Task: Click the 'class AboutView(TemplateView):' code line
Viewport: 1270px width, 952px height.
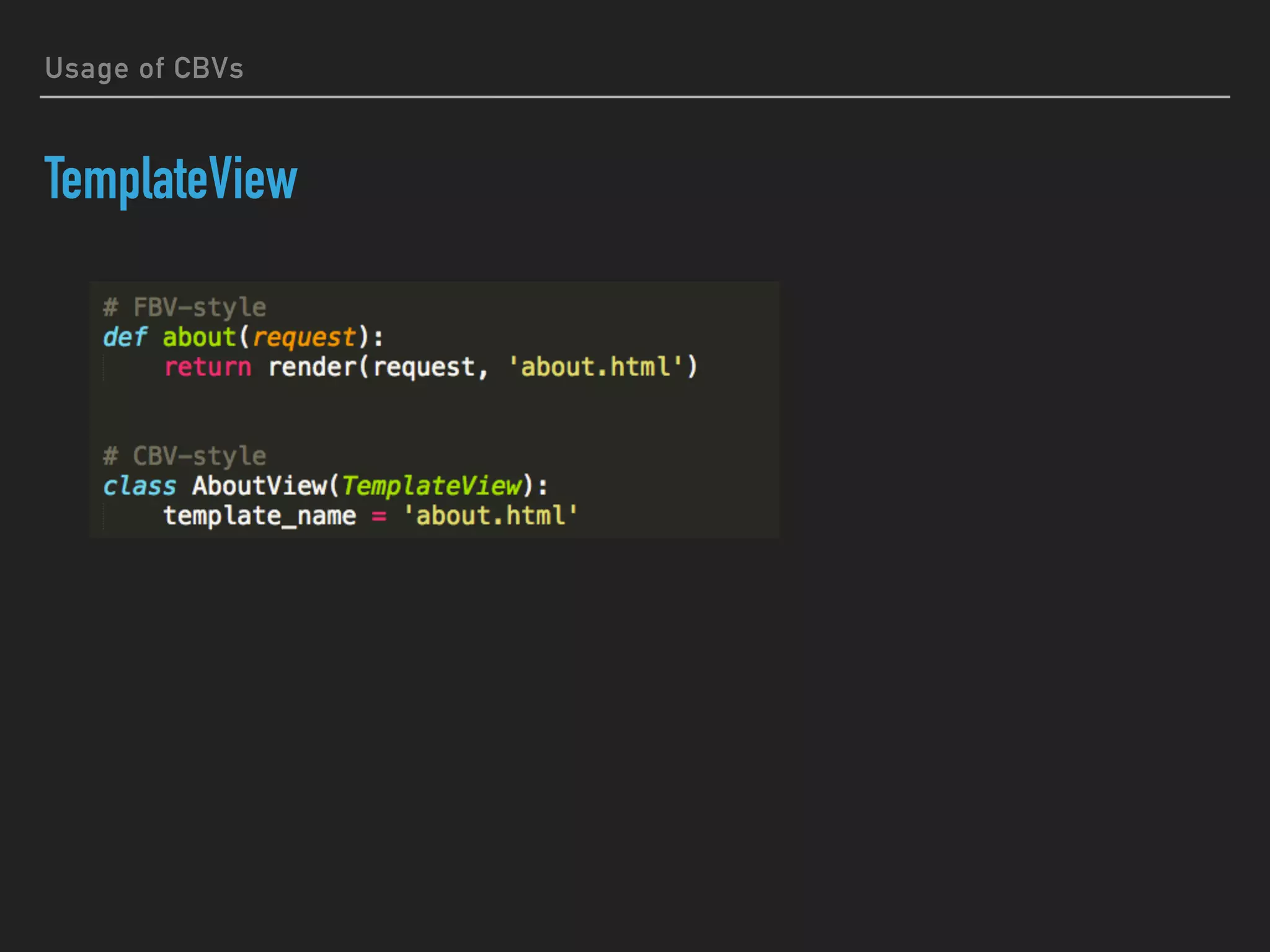Action: tap(326, 486)
